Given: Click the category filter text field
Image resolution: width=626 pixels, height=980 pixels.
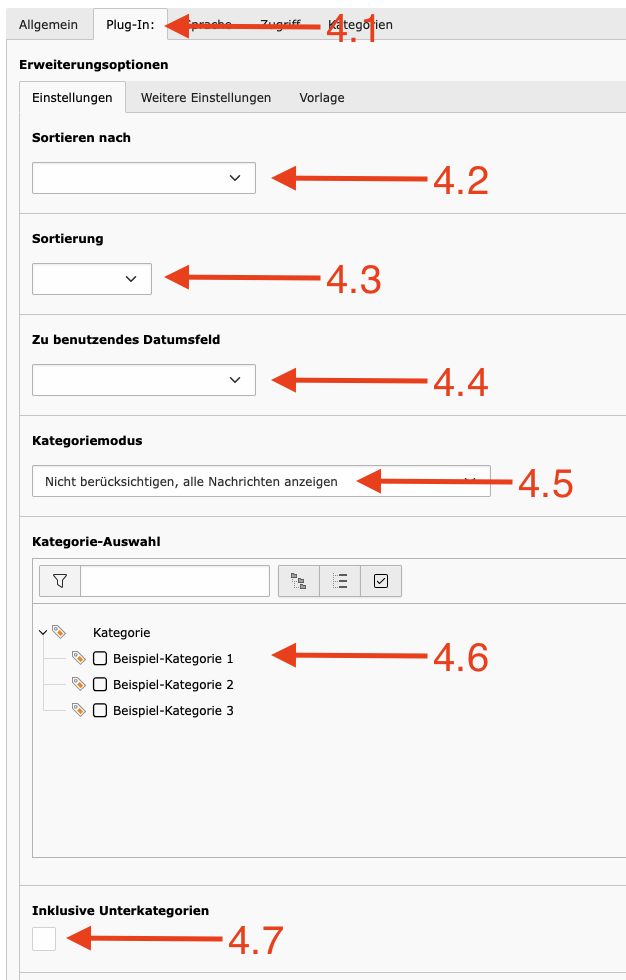Looking at the screenshot, I should click(175, 581).
